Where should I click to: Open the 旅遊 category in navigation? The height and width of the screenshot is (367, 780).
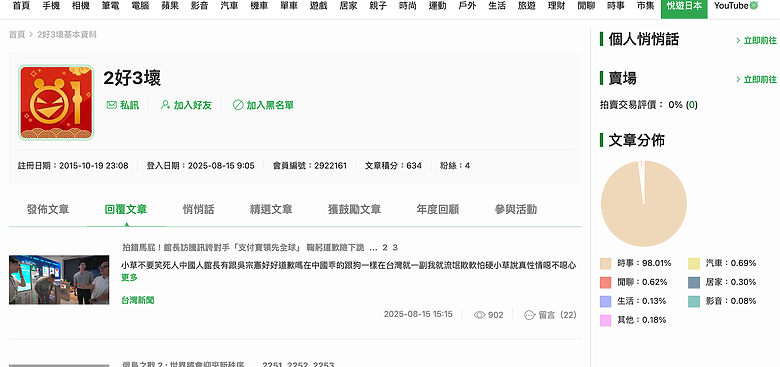(x=527, y=6)
